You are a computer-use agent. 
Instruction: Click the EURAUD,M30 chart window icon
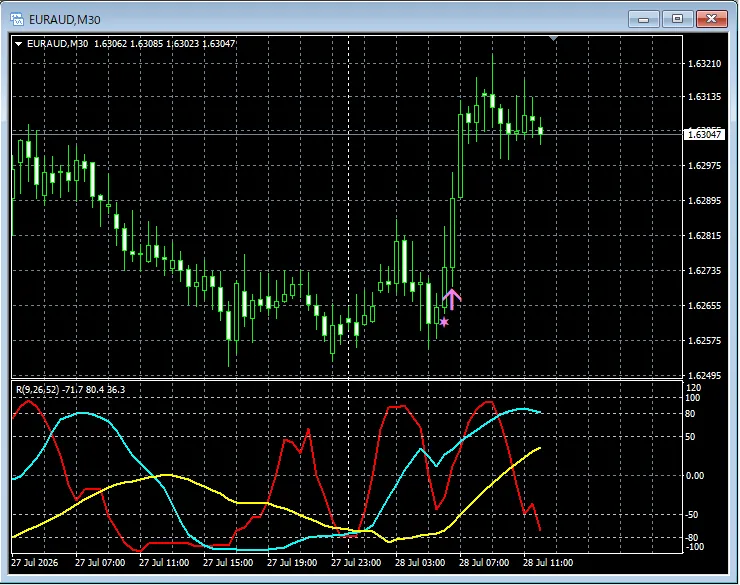pyautogui.click(x=17, y=19)
